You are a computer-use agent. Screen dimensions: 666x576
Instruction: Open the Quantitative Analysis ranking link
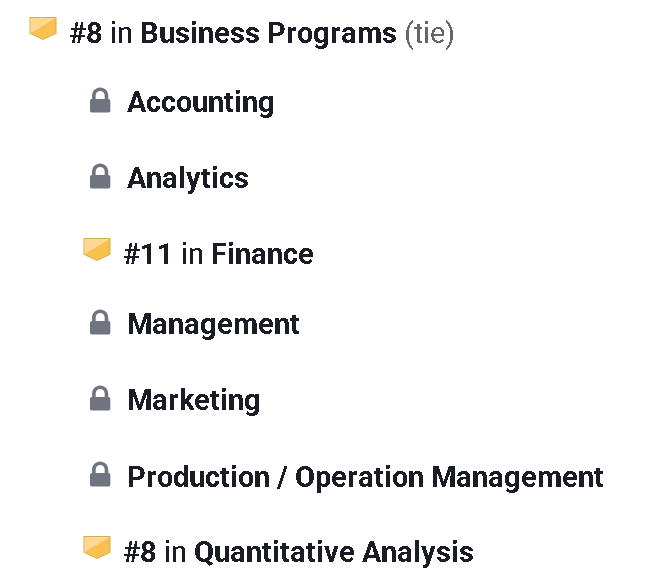[x=333, y=552]
